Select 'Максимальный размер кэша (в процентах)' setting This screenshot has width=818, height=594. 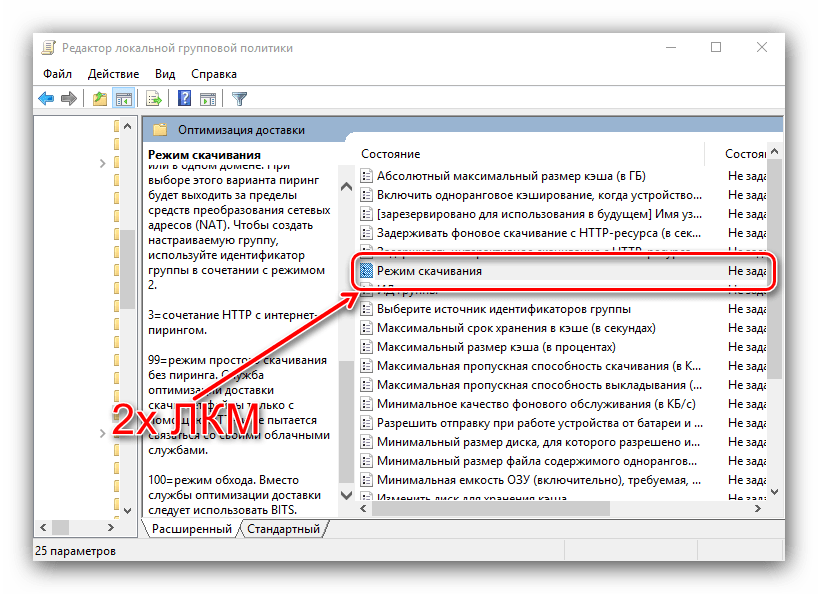click(x=494, y=347)
